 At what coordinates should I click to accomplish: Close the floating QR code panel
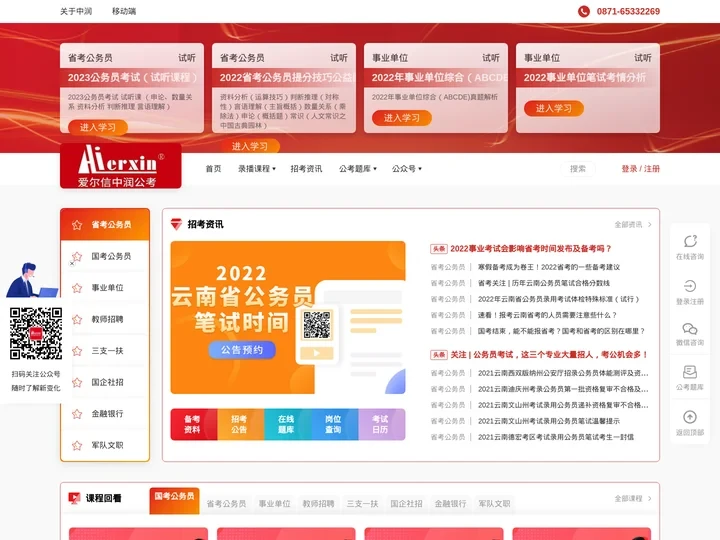[72, 264]
